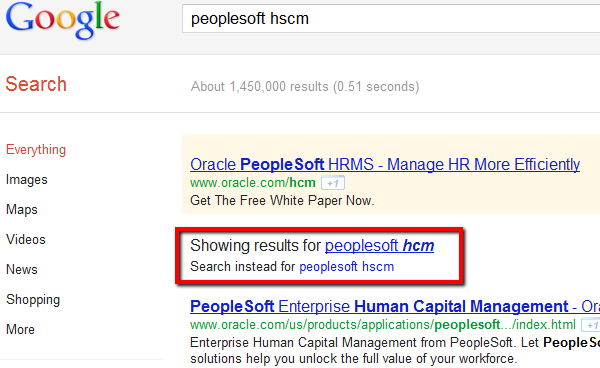Click the Google logo
This screenshot has width=600, height=368.
(x=63, y=20)
